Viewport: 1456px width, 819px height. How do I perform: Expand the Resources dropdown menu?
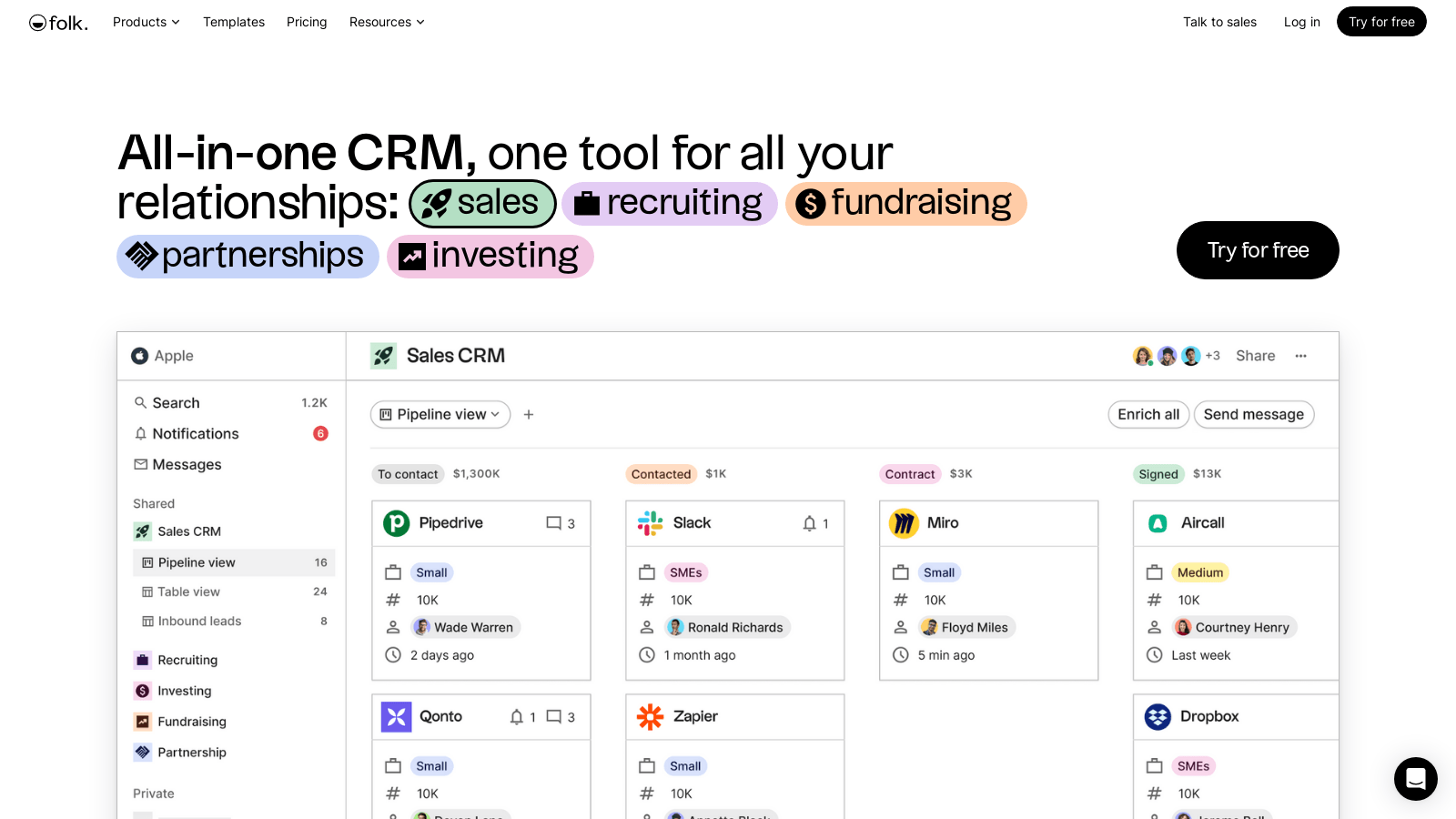point(387,22)
